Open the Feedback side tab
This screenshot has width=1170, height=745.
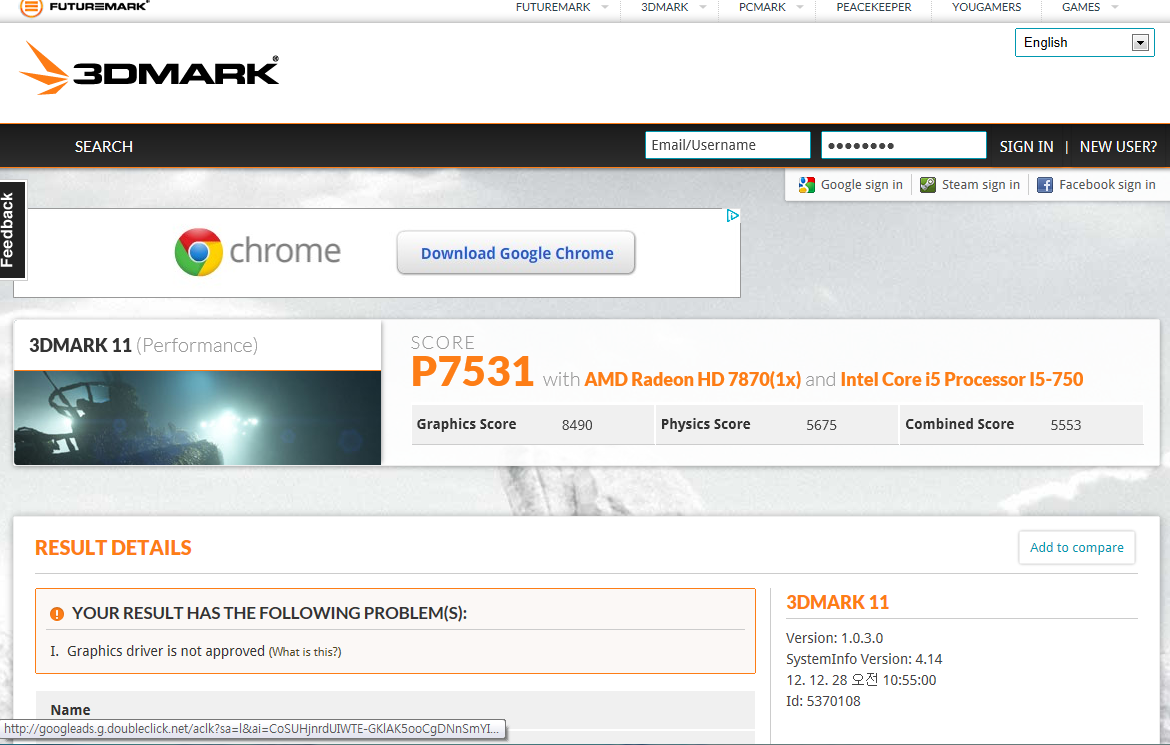pos(13,230)
